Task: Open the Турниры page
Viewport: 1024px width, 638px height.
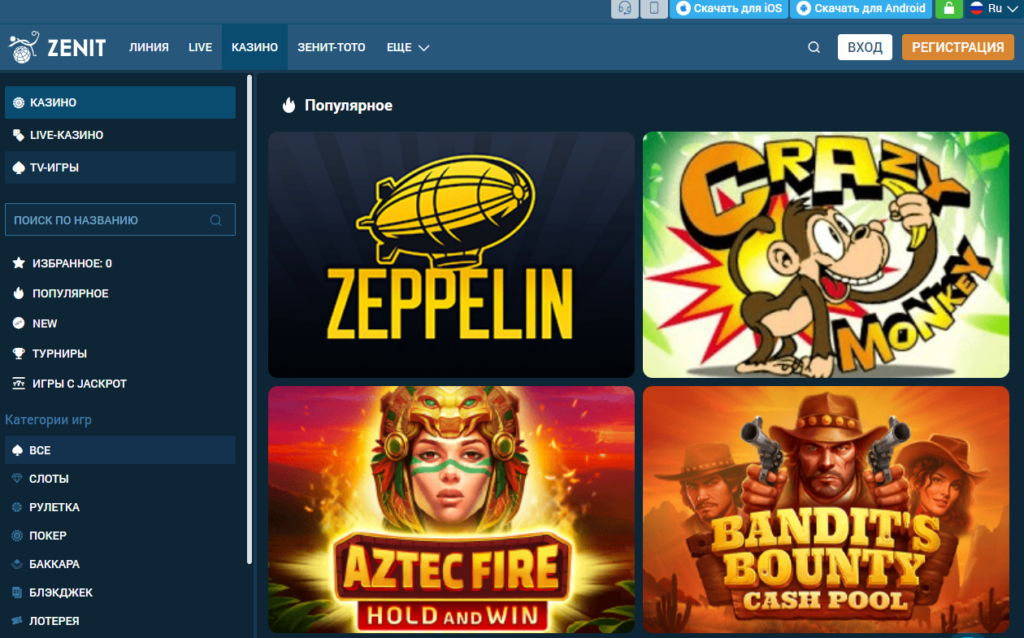Action: (x=59, y=353)
